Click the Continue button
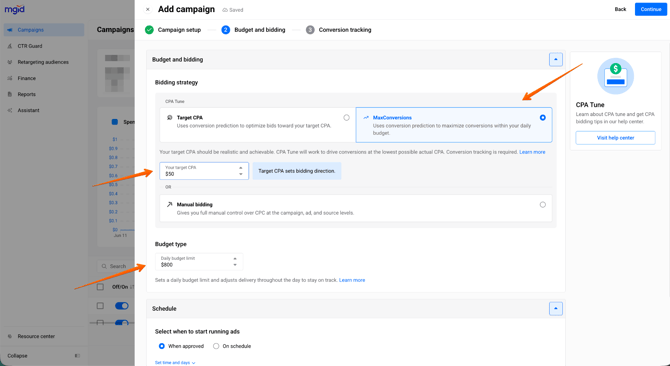The image size is (670, 366). [x=651, y=9]
